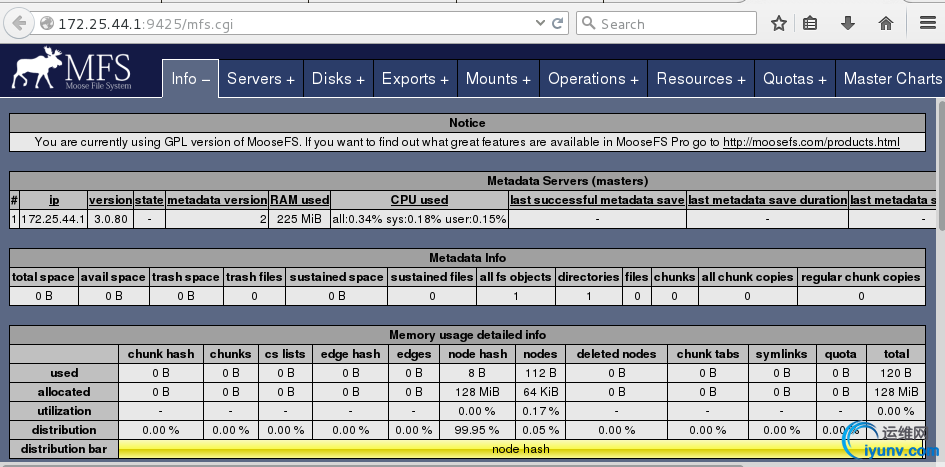This screenshot has width=945, height=467.
Task: Open the Quotas tab
Action: (x=795, y=78)
